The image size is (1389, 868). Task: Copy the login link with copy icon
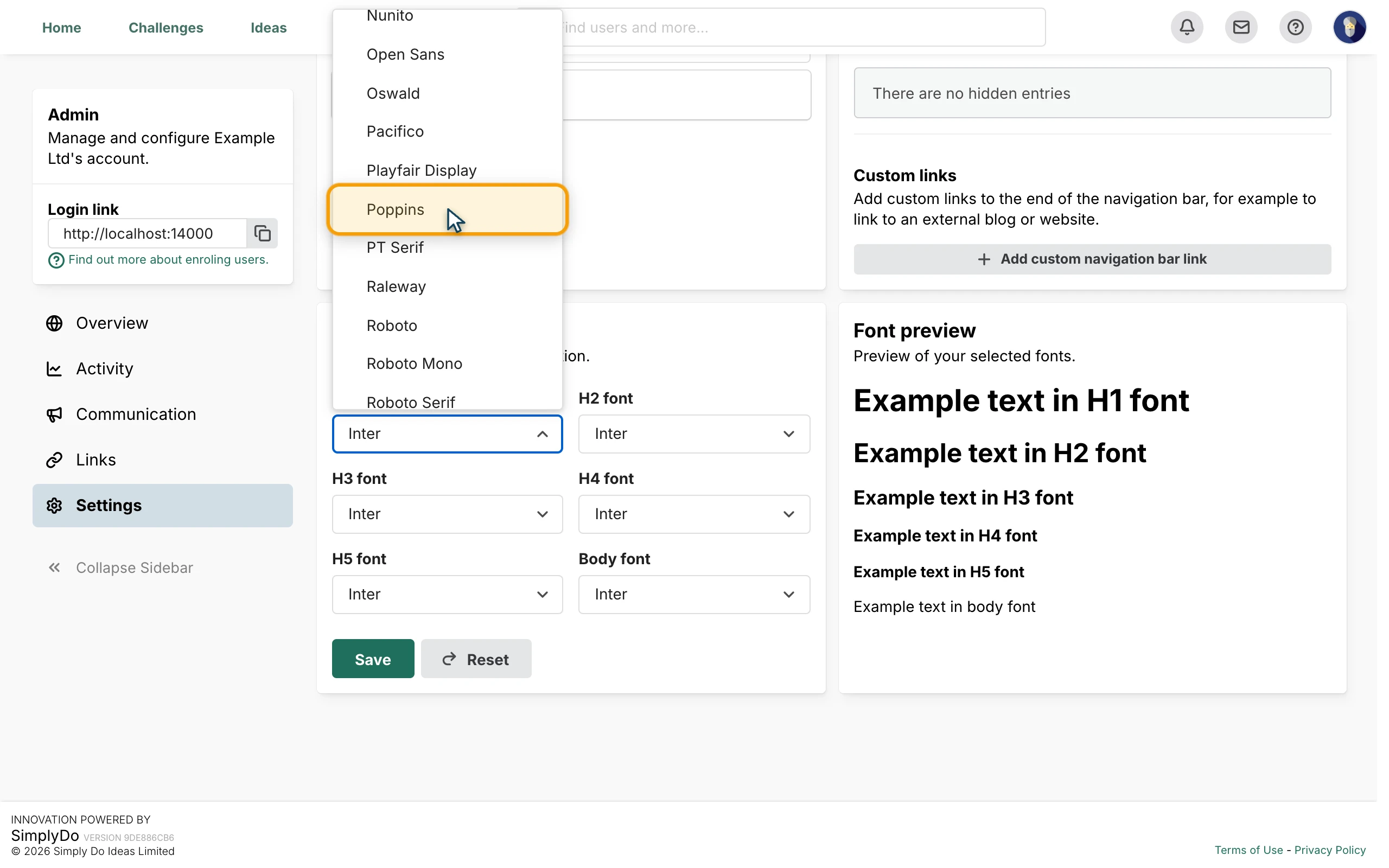(262, 233)
